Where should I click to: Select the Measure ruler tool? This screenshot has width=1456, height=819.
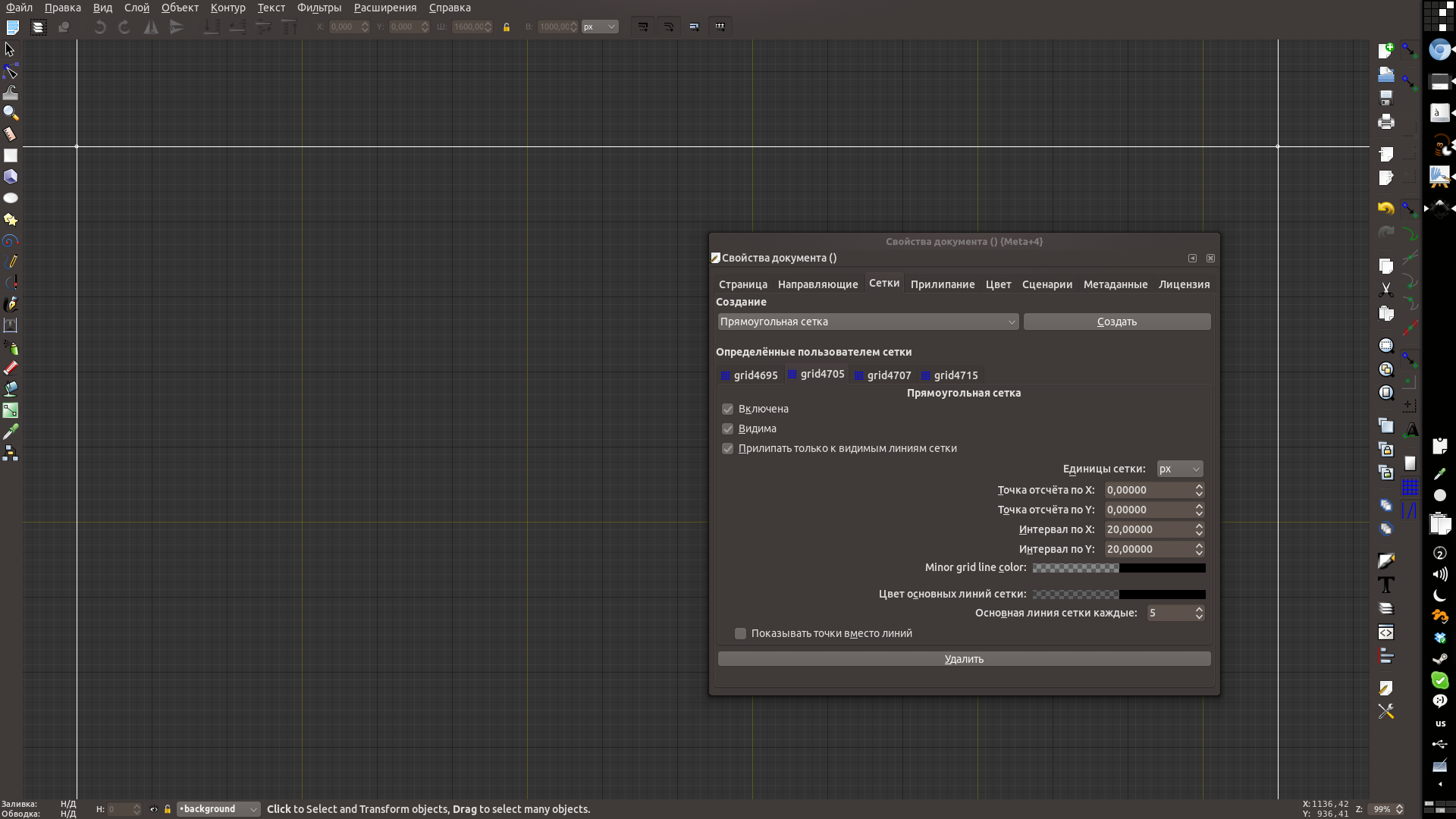[x=10, y=134]
